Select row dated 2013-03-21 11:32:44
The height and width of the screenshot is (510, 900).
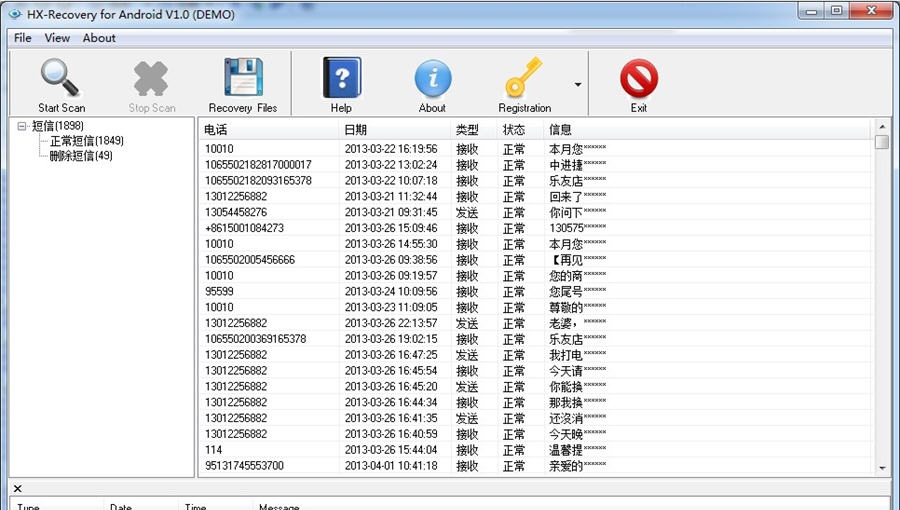(535, 196)
